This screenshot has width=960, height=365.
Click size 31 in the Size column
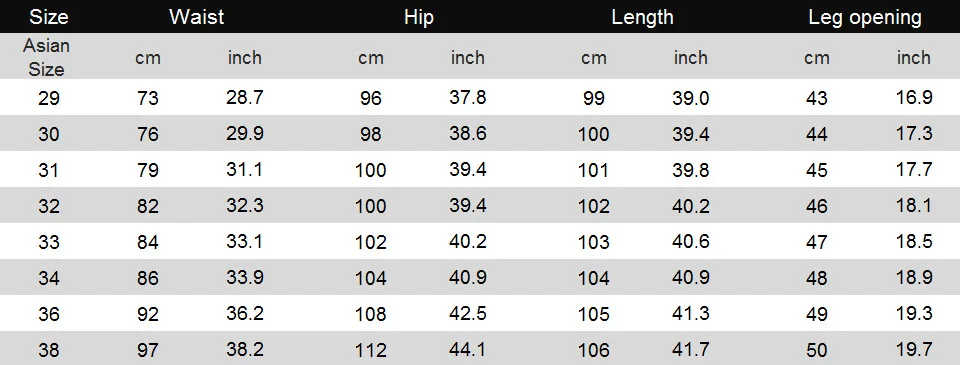(x=48, y=170)
